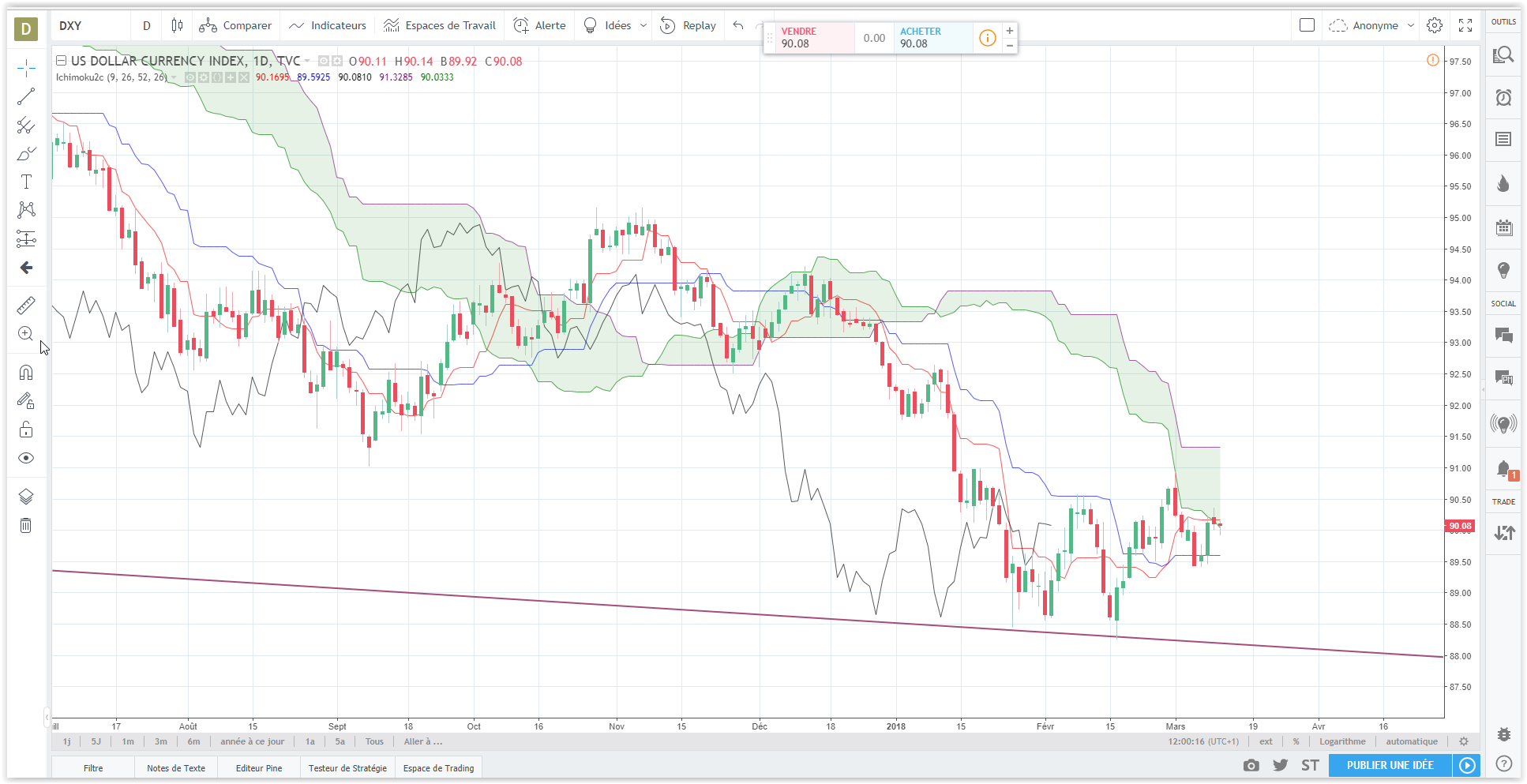Toggle stay-in-drawing-mode pencil lock
This screenshot has height=784, width=1527.
tap(26, 401)
